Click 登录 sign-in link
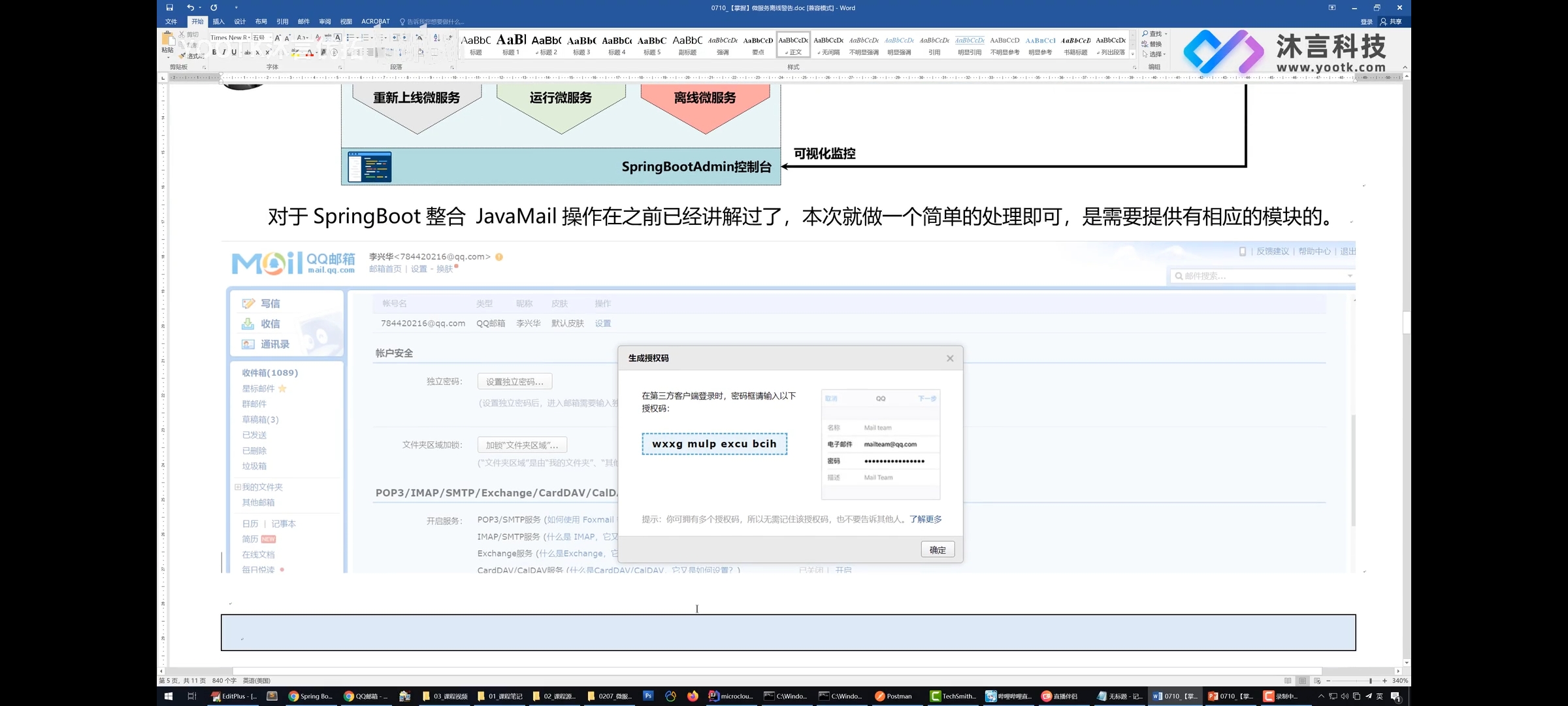 click(1367, 22)
